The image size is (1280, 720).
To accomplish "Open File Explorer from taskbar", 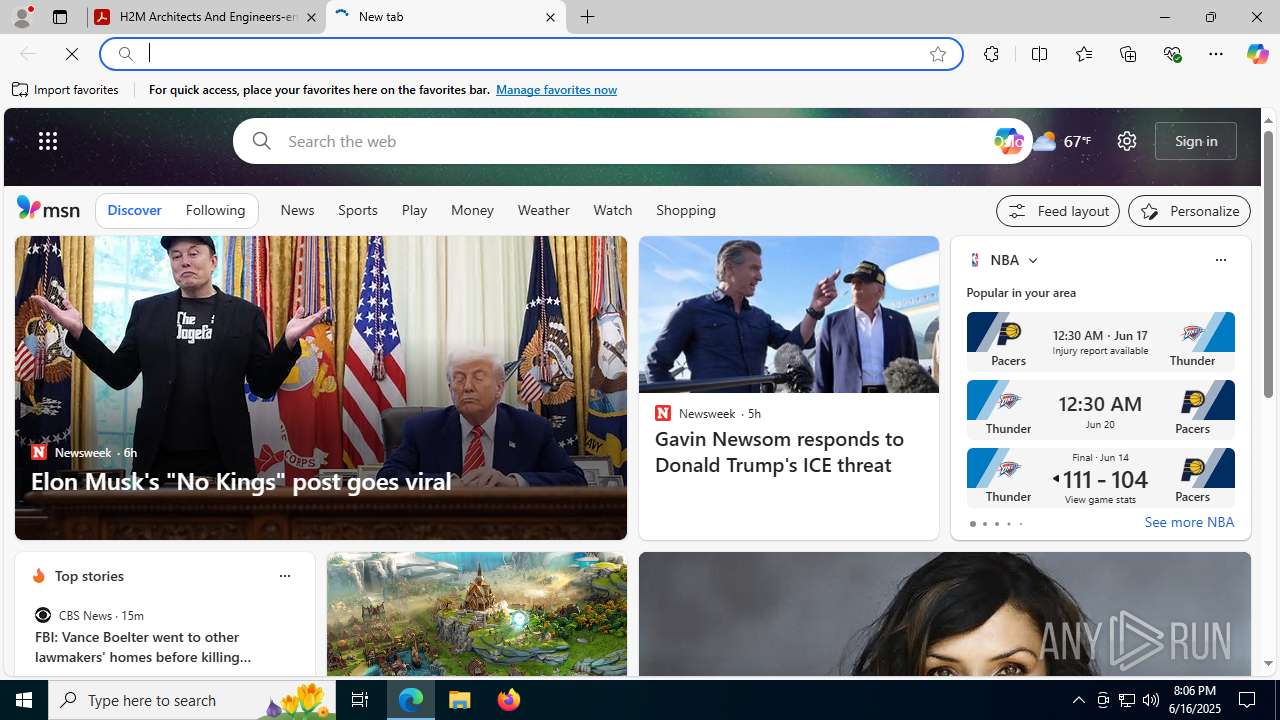I will (460, 700).
